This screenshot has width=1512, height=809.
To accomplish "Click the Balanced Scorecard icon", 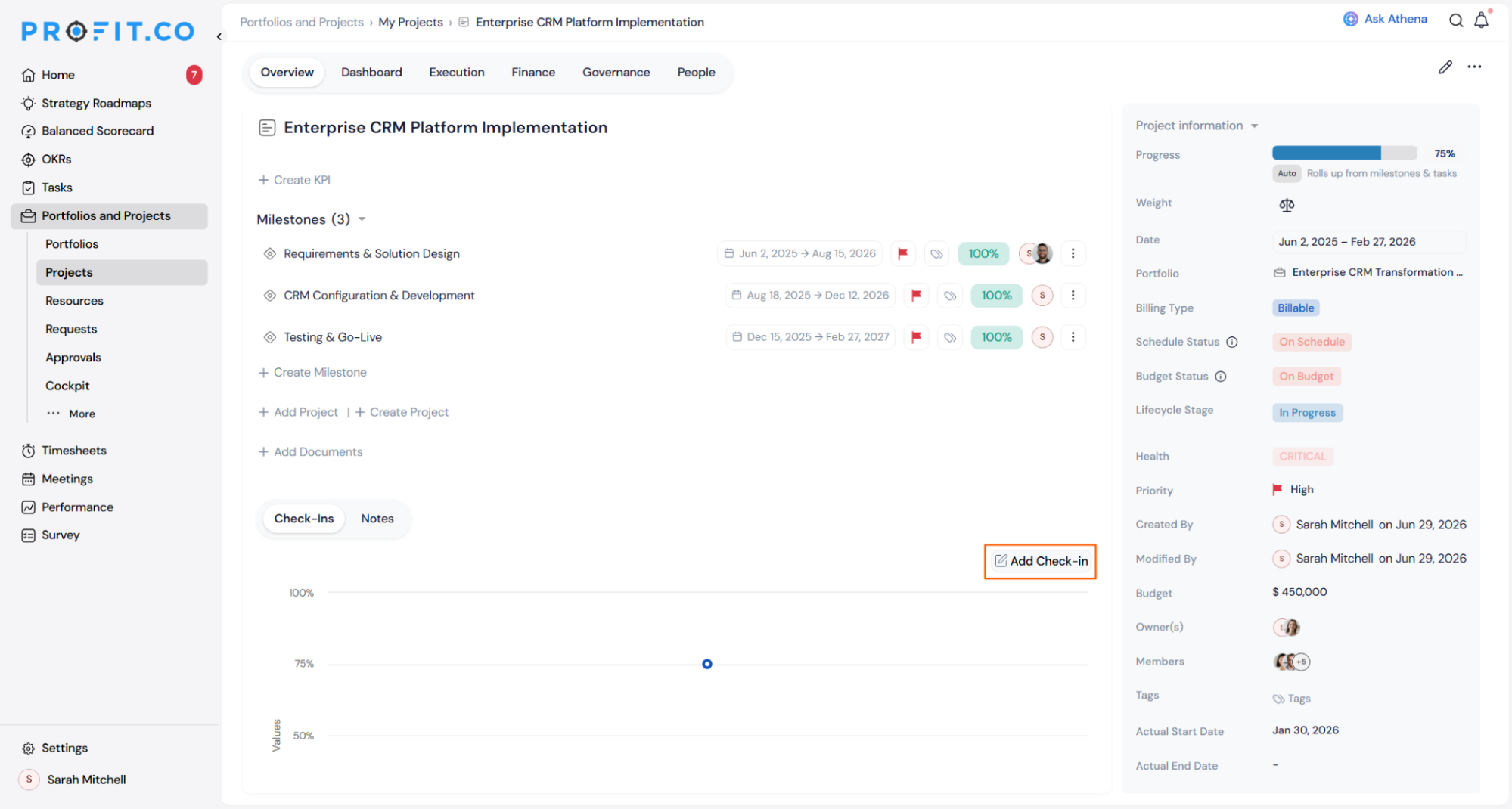I will pyautogui.click(x=28, y=131).
